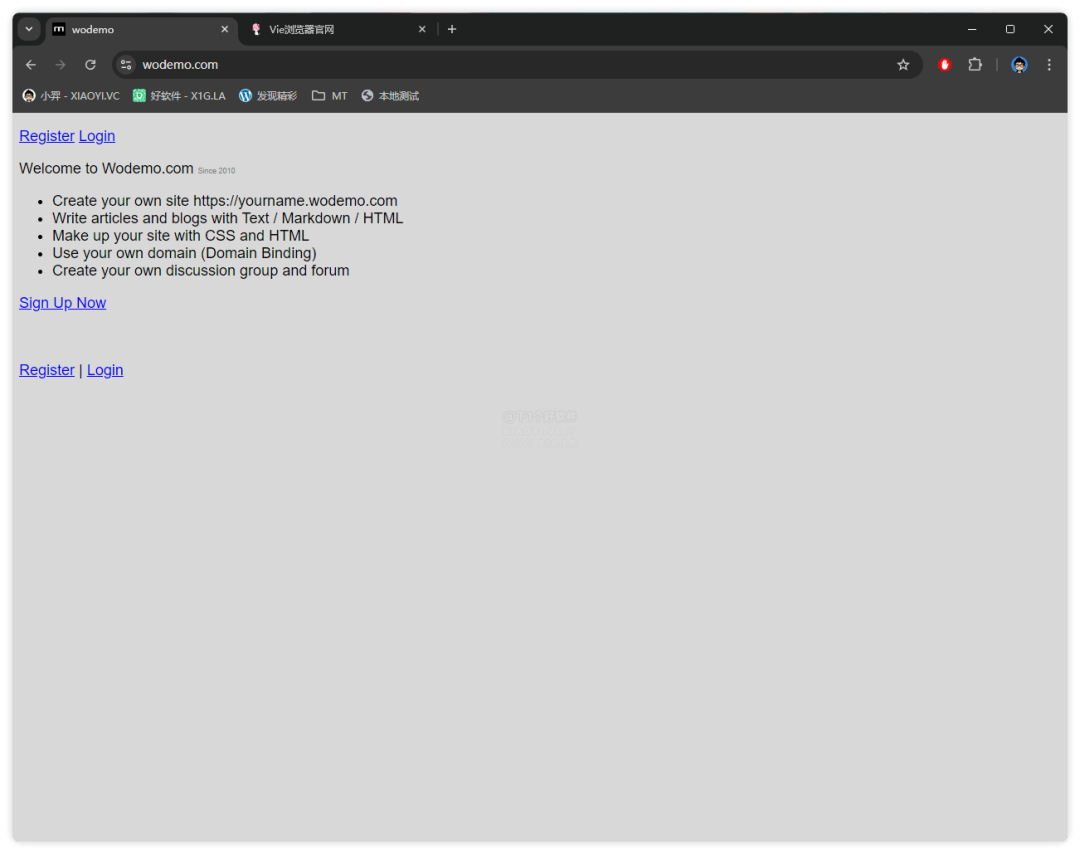
Task: Open the red adblock extension icon
Action: [x=944, y=65]
